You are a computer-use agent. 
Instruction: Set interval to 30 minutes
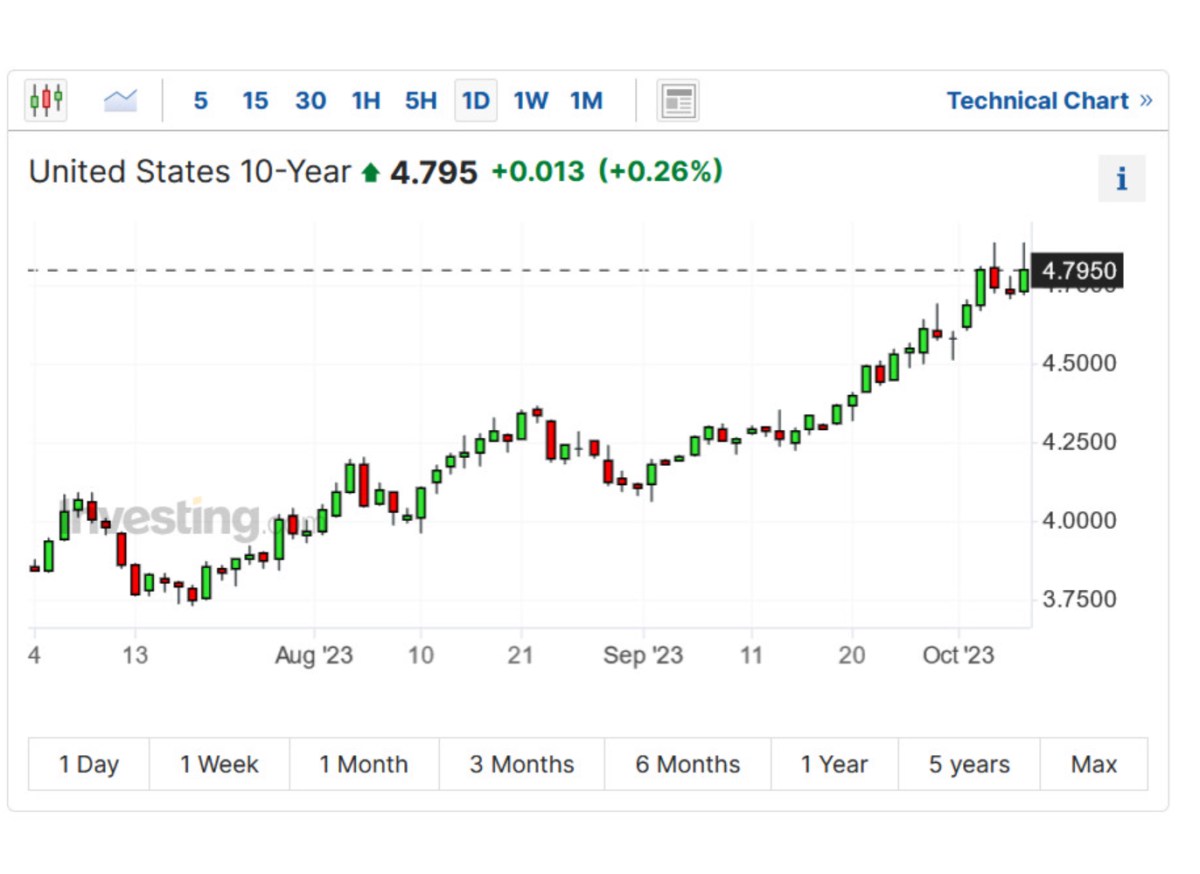click(x=311, y=101)
